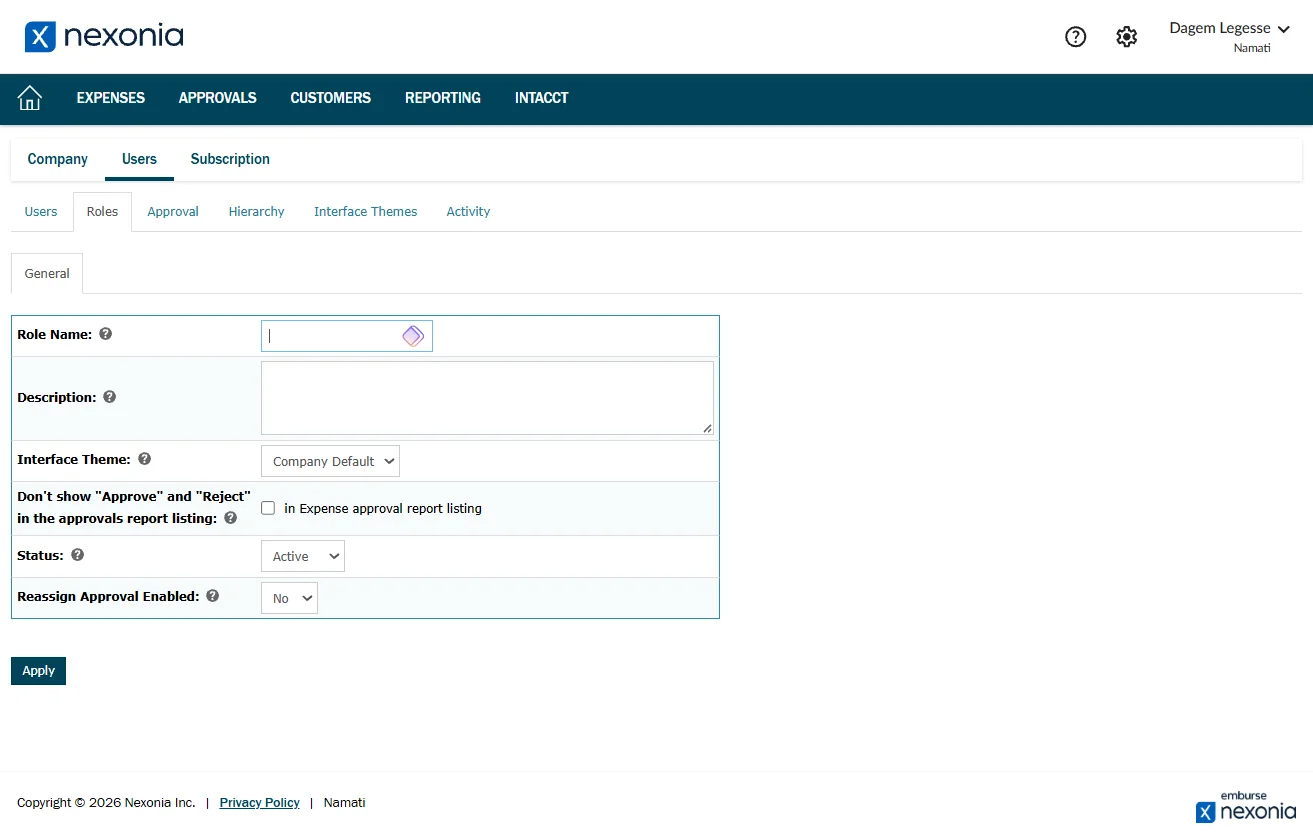Switch to the Subscription tab

pos(230,159)
